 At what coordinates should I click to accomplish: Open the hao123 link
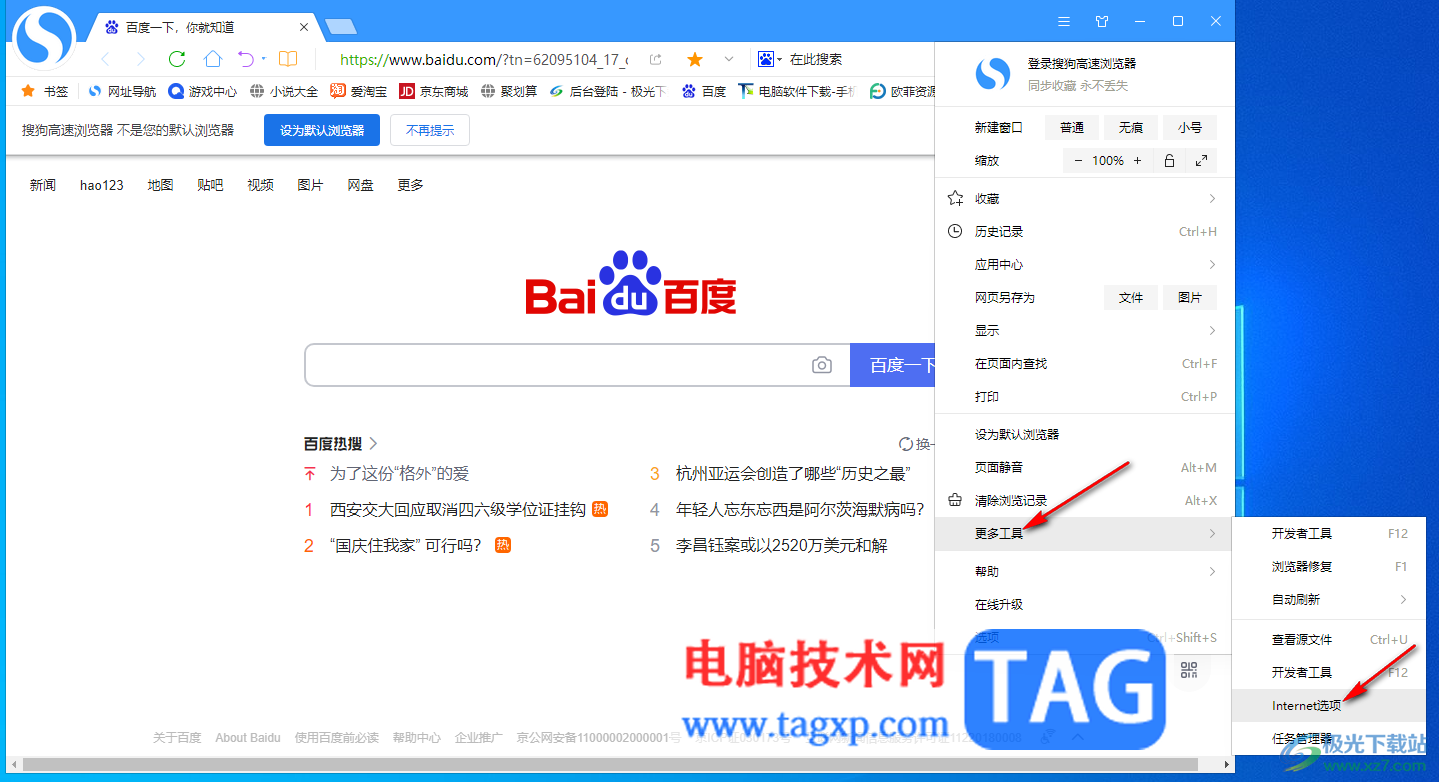102,185
